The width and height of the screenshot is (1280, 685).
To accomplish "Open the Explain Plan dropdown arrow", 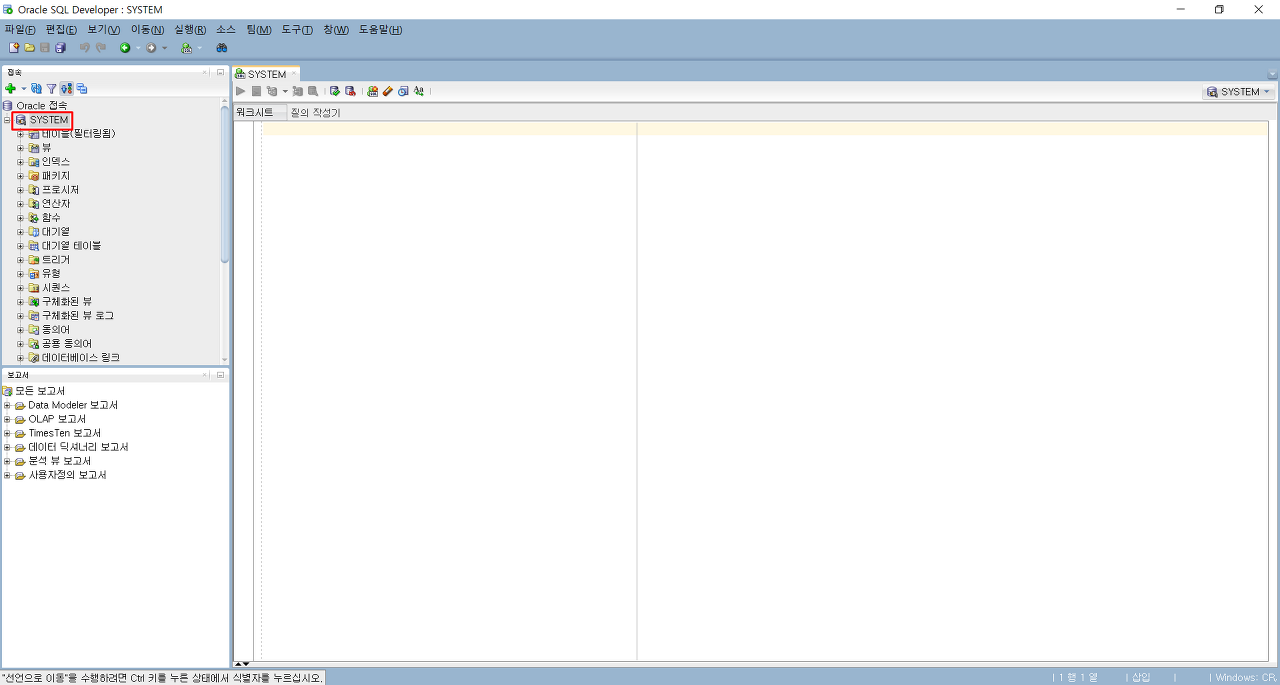I will [x=285, y=91].
